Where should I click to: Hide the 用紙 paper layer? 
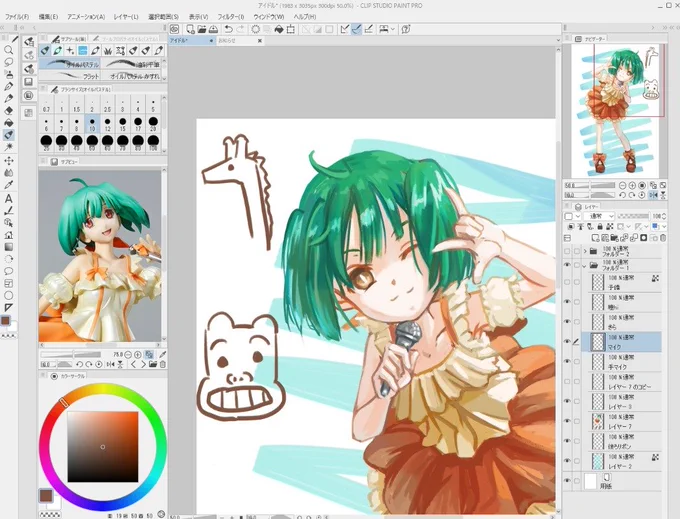pos(567,480)
